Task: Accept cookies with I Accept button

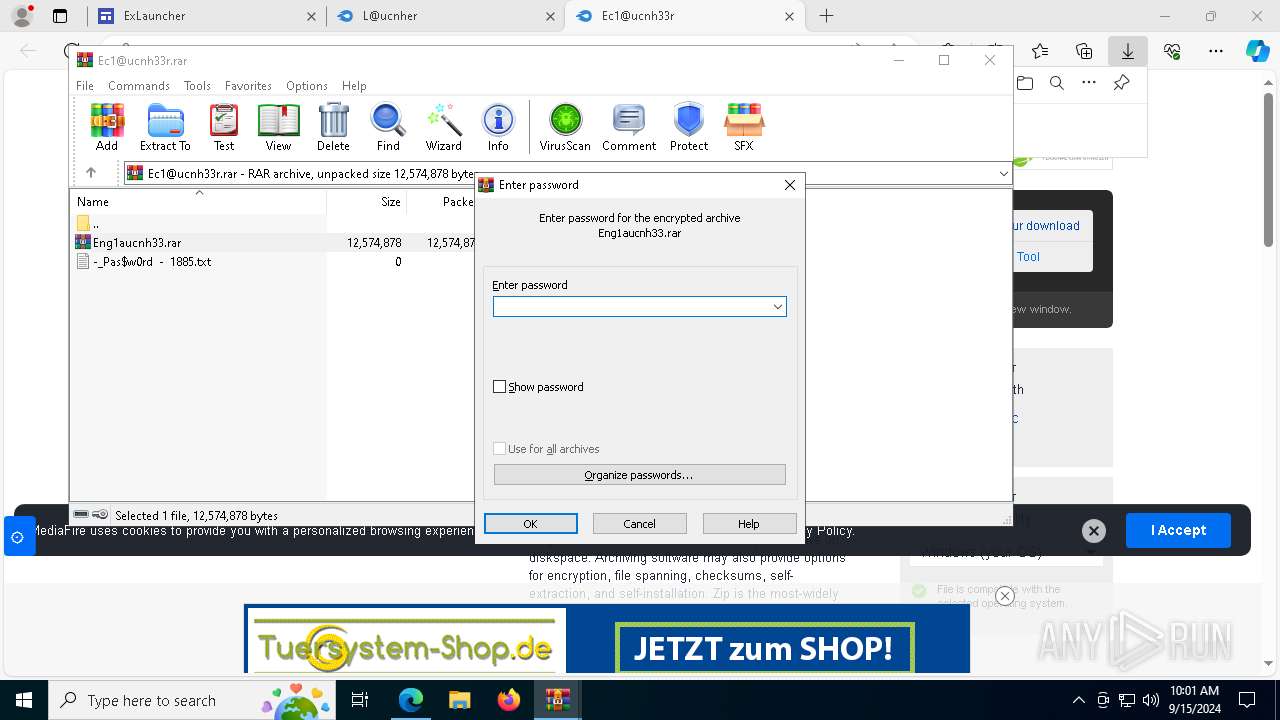Action: (x=1178, y=530)
